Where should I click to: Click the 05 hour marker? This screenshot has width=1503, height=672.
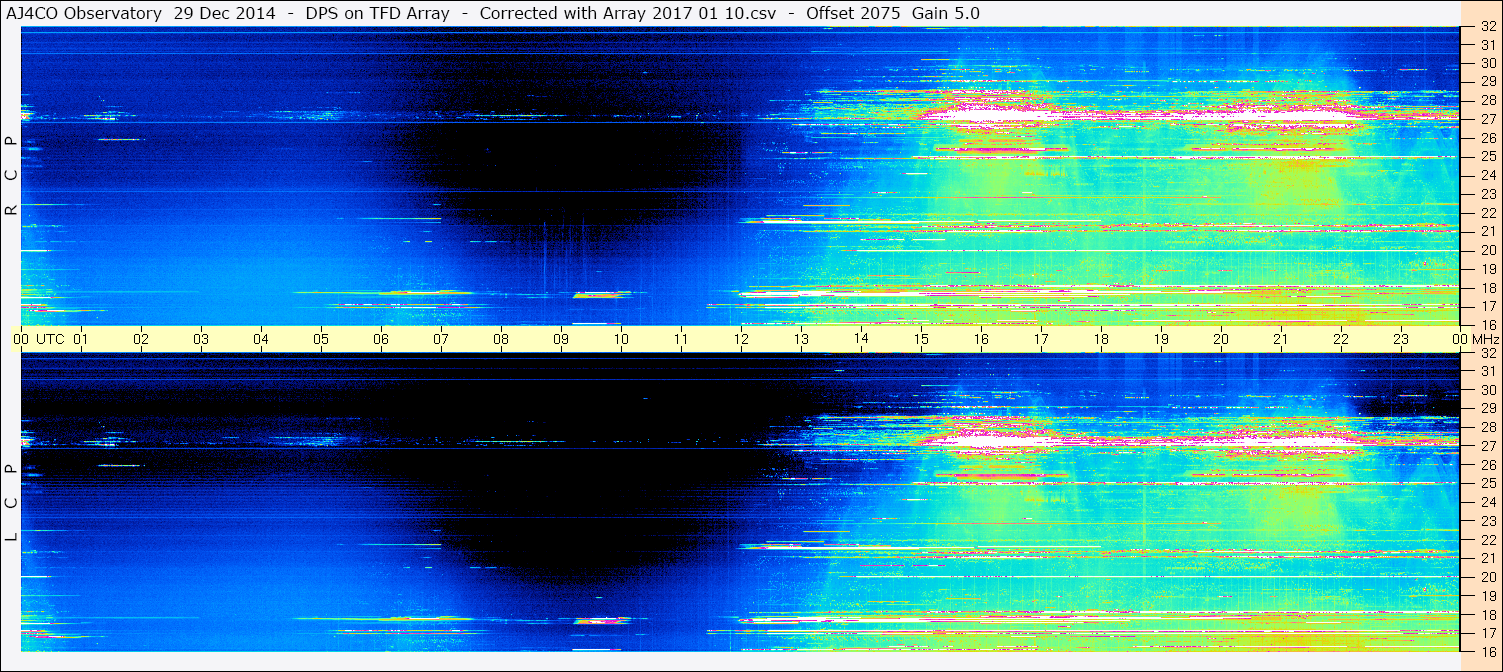click(x=321, y=339)
